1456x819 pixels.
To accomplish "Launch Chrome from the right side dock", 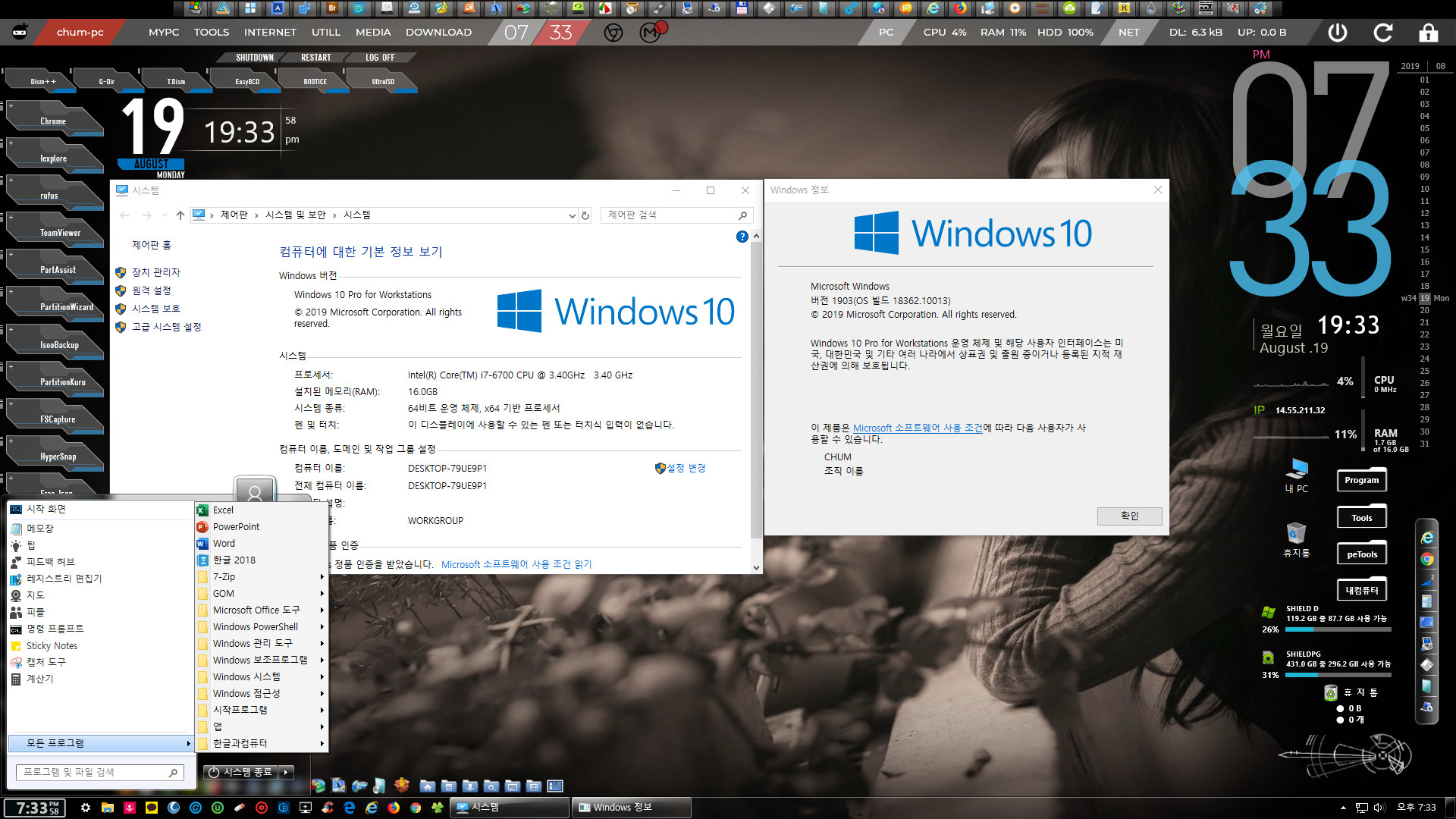I will (x=1427, y=560).
